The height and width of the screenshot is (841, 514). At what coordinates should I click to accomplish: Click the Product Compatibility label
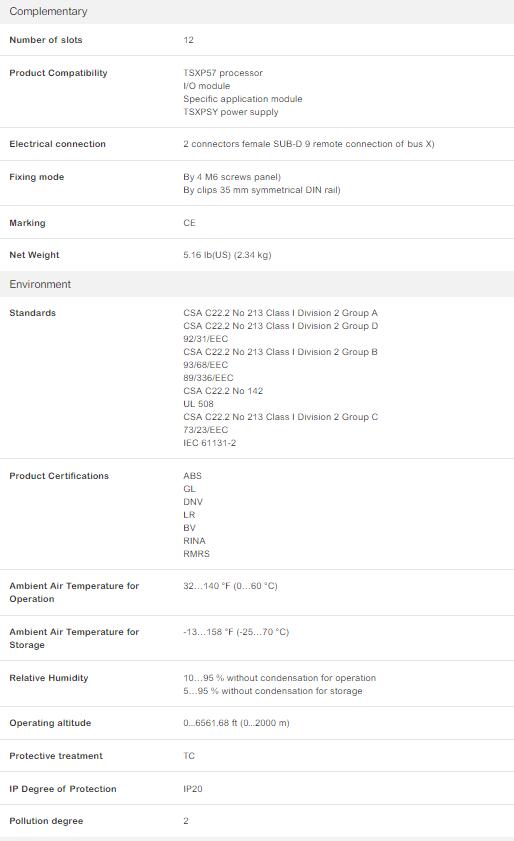tap(58, 73)
